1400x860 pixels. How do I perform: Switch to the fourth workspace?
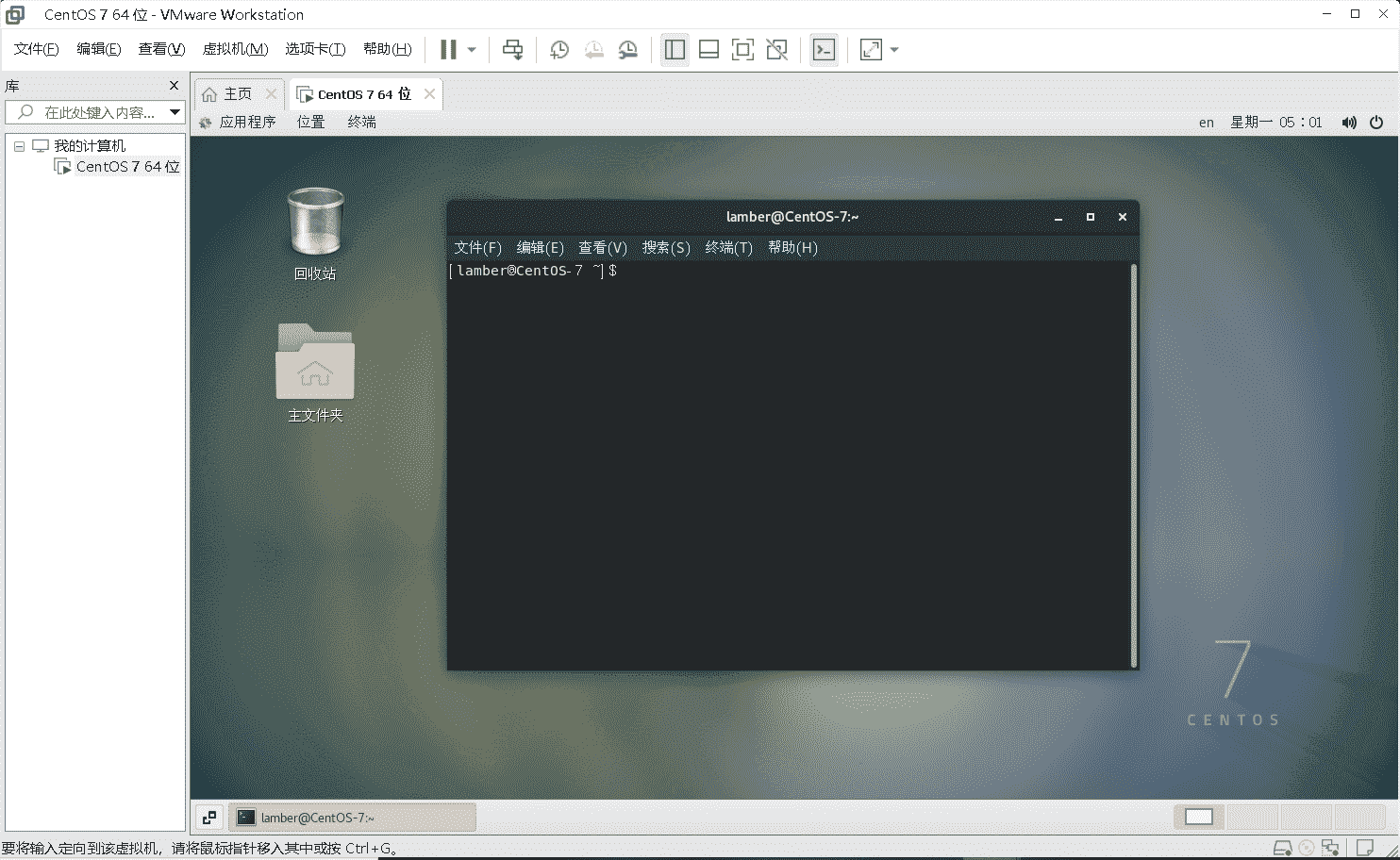(x=1359, y=817)
